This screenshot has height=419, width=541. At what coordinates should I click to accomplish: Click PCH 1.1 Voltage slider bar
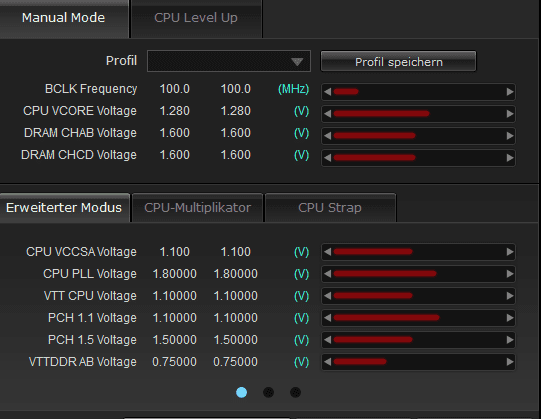point(419,318)
